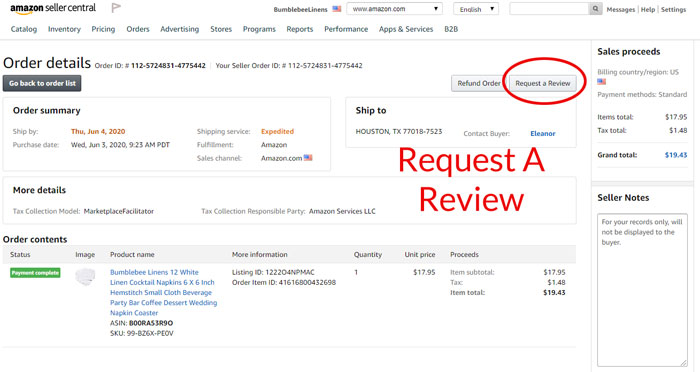Viewport: 700px width, 372px height.
Task: Click the Request a Review button
Action: [542, 83]
